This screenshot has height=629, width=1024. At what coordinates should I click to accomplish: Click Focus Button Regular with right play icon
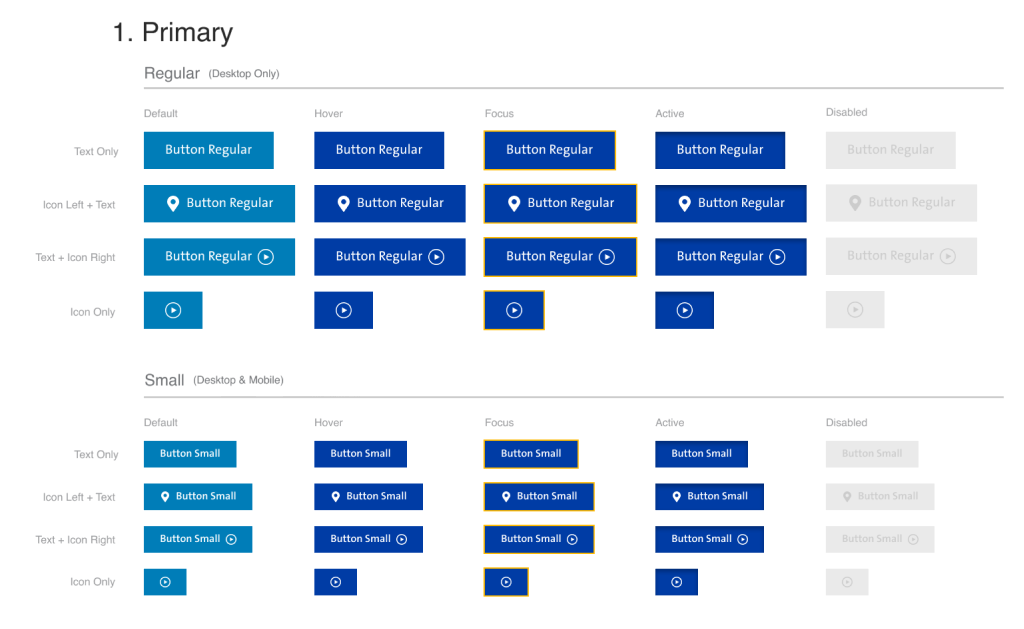[x=560, y=257]
